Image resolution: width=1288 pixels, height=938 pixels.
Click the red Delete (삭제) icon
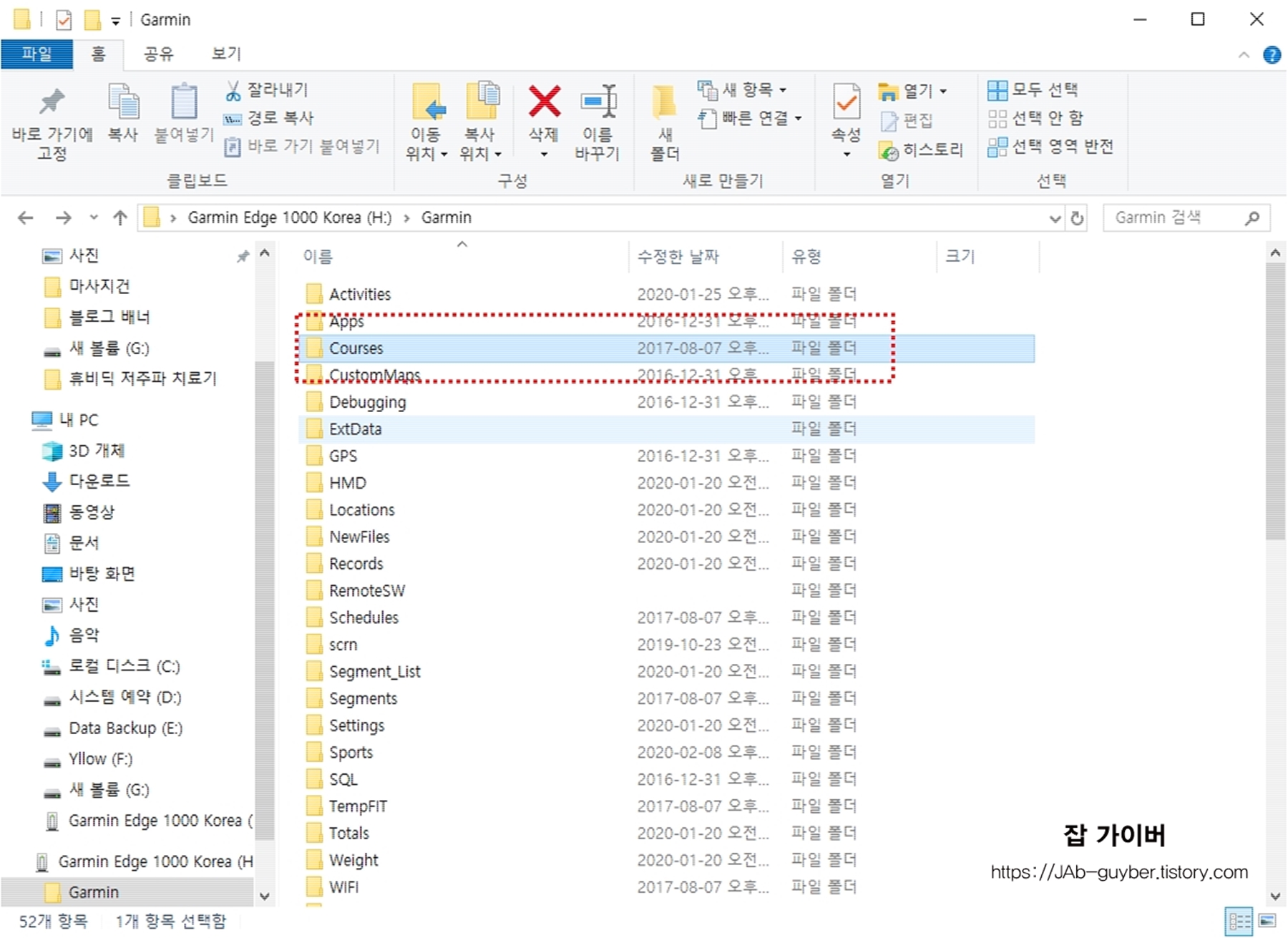pyautogui.click(x=544, y=101)
